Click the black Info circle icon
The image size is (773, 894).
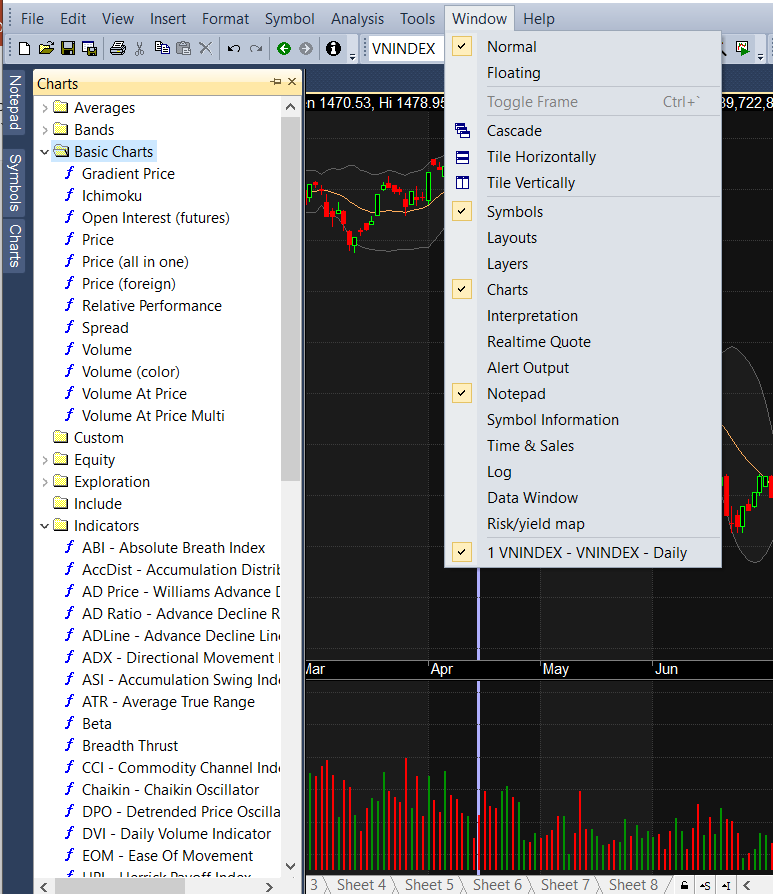[x=333, y=48]
